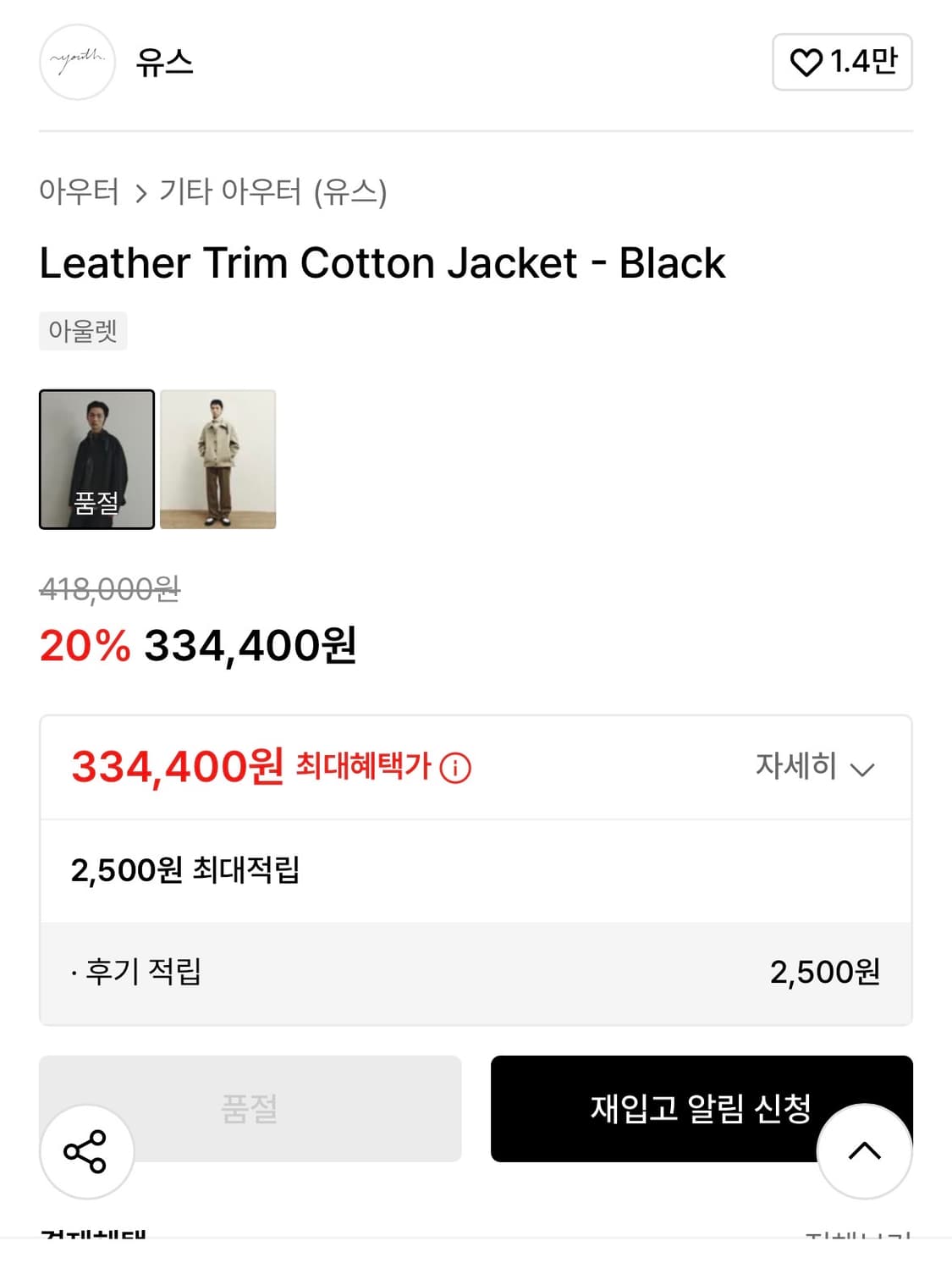Click the 후기 적립 row
Screen dimensions: 952x1263
point(144,972)
